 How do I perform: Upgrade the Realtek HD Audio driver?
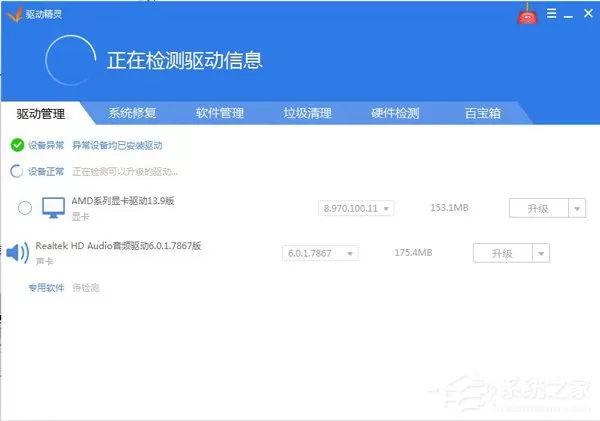coord(503,253)
